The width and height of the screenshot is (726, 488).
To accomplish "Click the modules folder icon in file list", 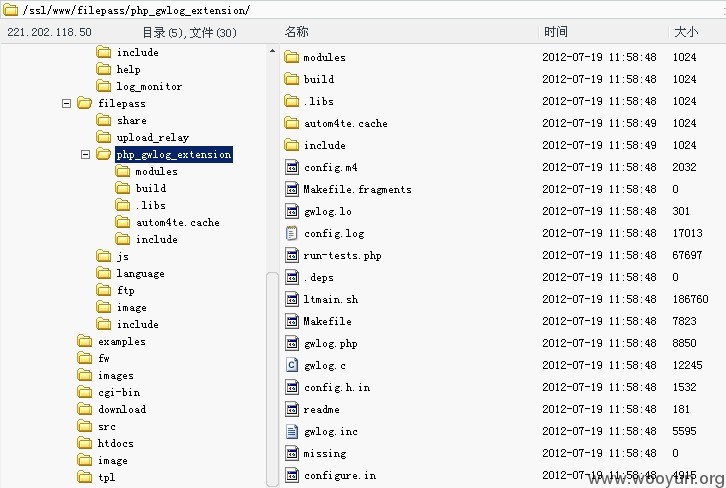I will pyautogui.click(x=291, y=57).
